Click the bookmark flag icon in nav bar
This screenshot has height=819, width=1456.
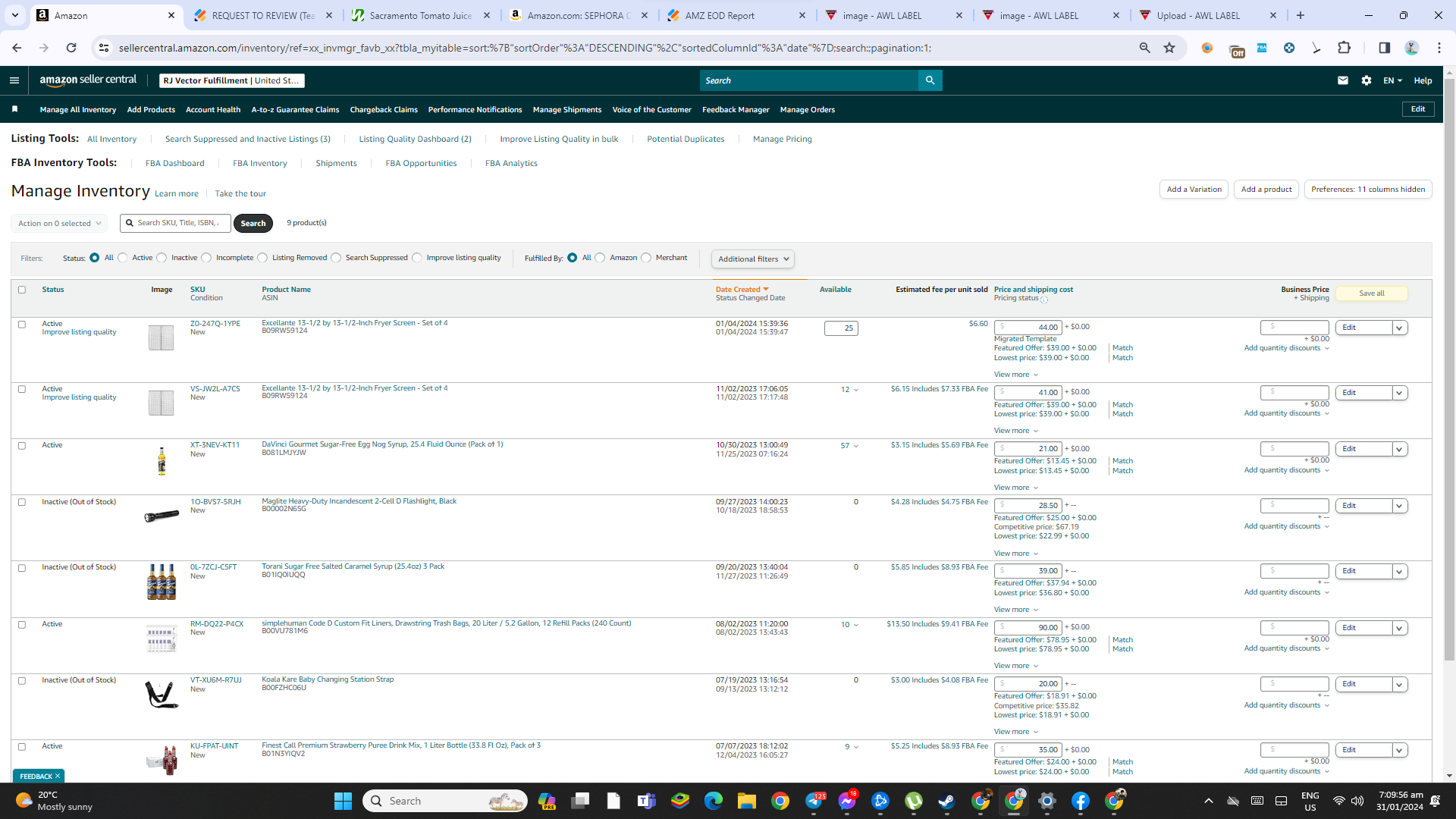point(14,109)
